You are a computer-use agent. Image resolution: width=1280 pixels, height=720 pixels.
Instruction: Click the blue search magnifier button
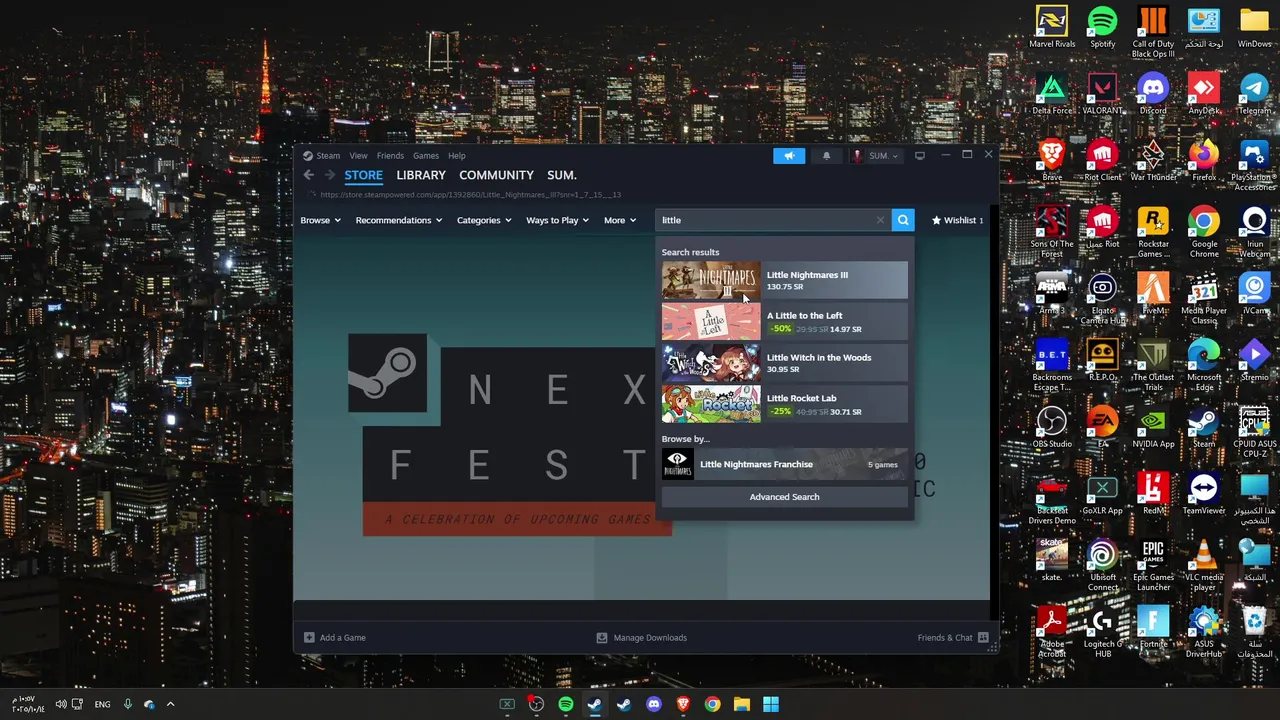click(x=903, y=220)
